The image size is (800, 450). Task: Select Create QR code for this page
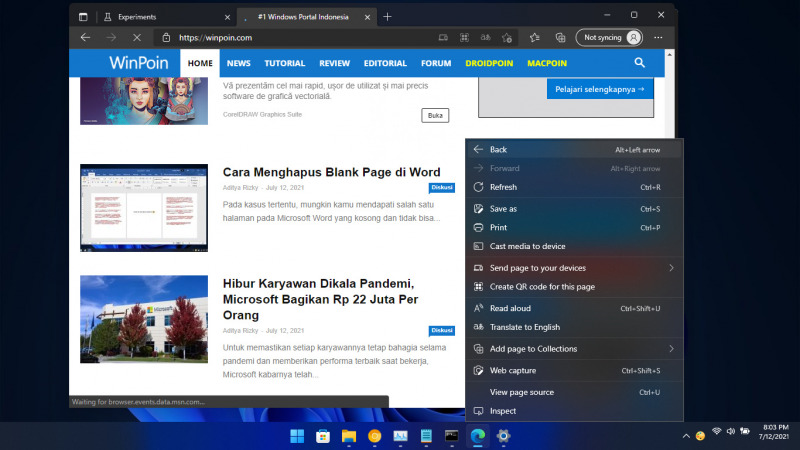tap(574, 287)
